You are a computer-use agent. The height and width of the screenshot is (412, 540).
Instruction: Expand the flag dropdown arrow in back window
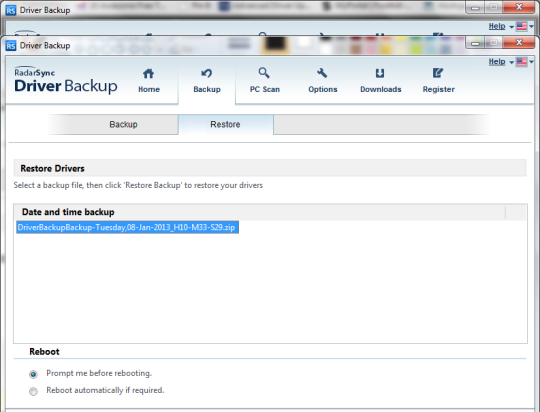point(531,26)
